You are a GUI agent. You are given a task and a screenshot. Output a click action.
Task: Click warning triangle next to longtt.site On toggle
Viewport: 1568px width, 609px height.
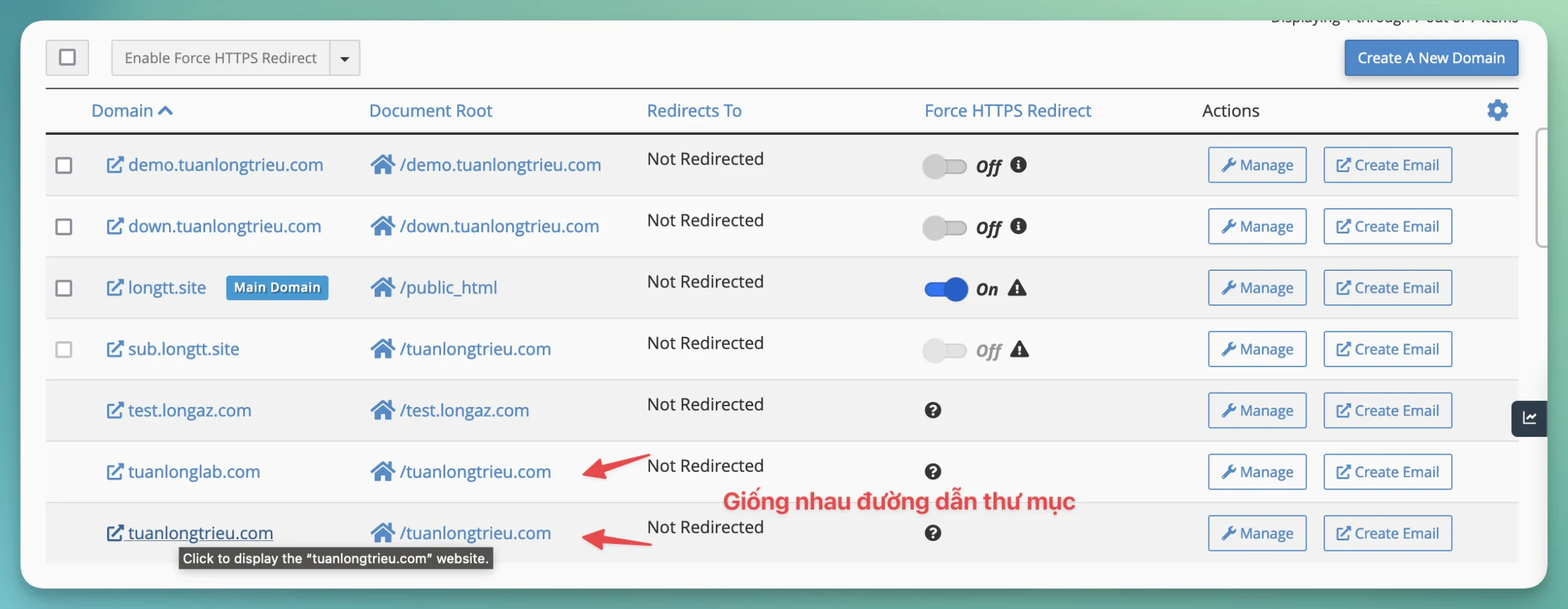tap(1017, 288)
